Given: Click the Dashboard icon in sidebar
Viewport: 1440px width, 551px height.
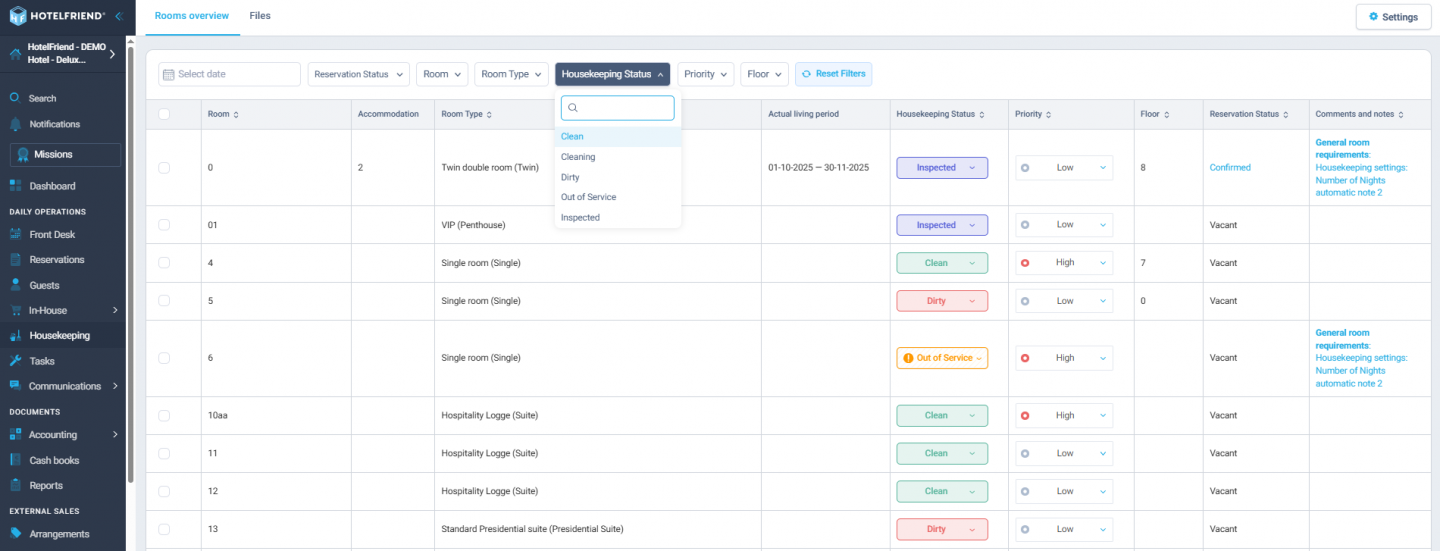Looking at the screenshot, I should [15, 185].
